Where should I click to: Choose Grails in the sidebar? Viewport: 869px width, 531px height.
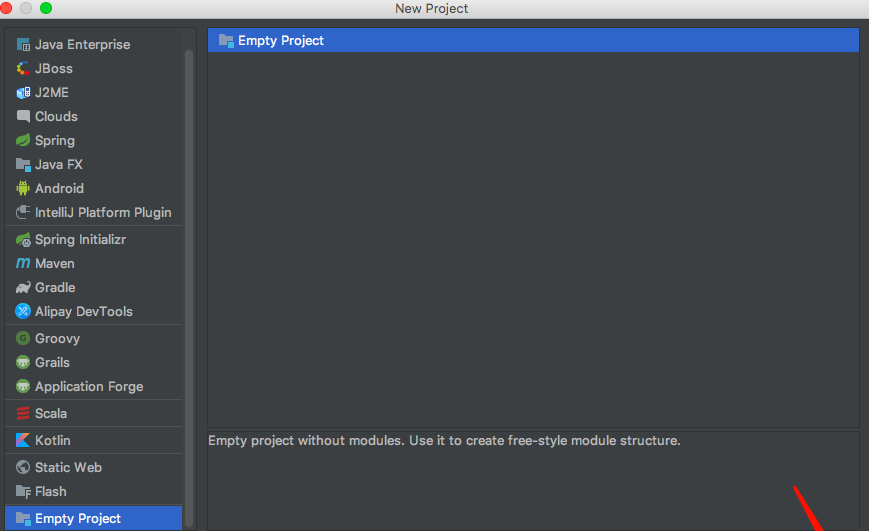coord(93,362)
